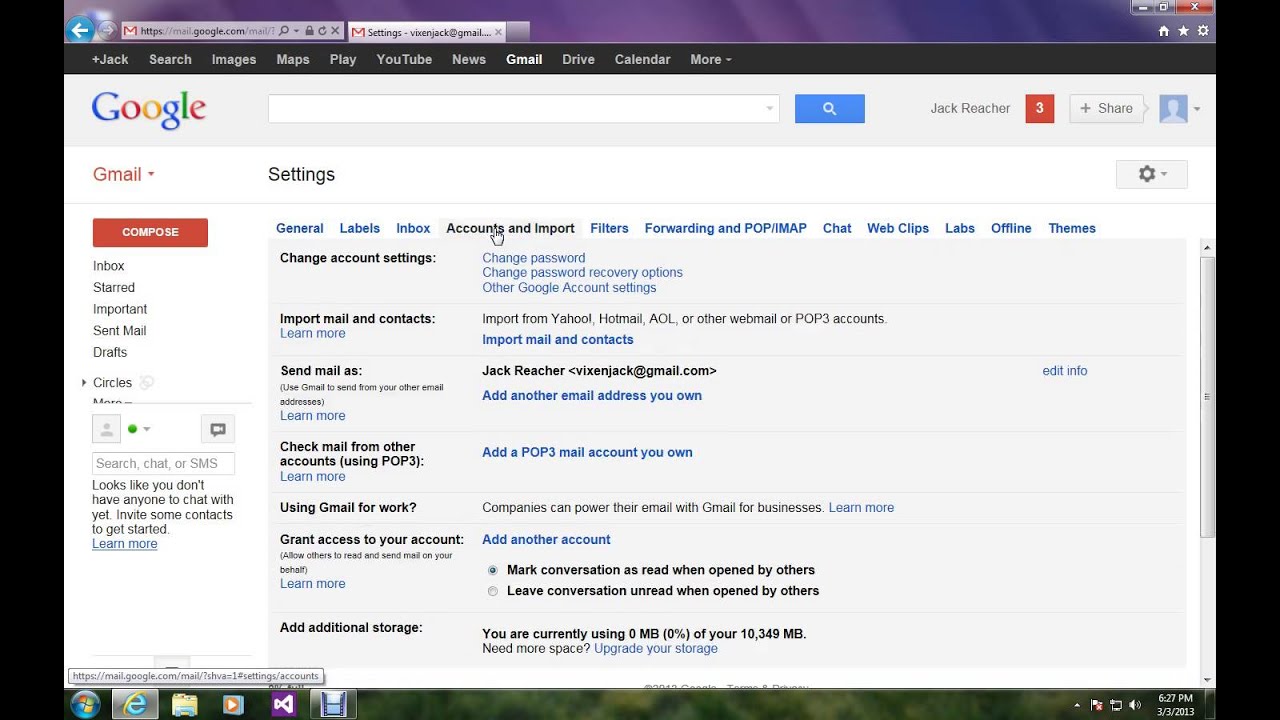This screenshot has width=1280, height=720.
Task: Open the film strip app in taskbar
Action: click(x=334, y=704)
